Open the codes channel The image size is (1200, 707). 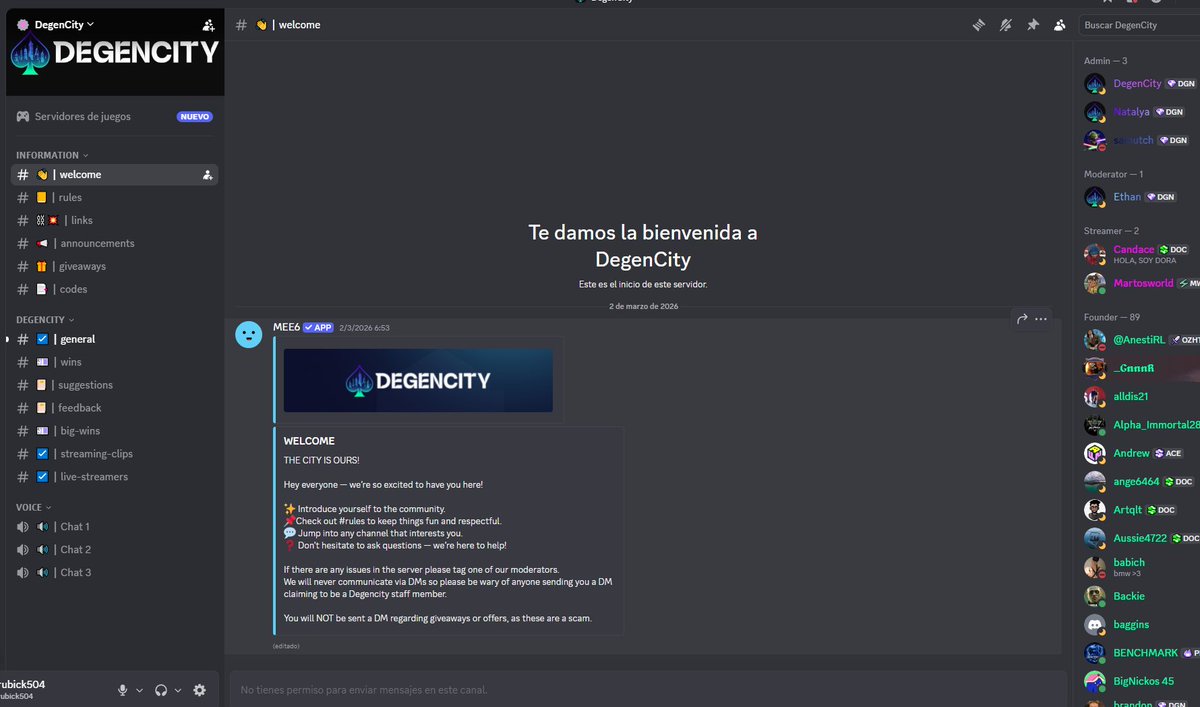click(x=114, y=289)
